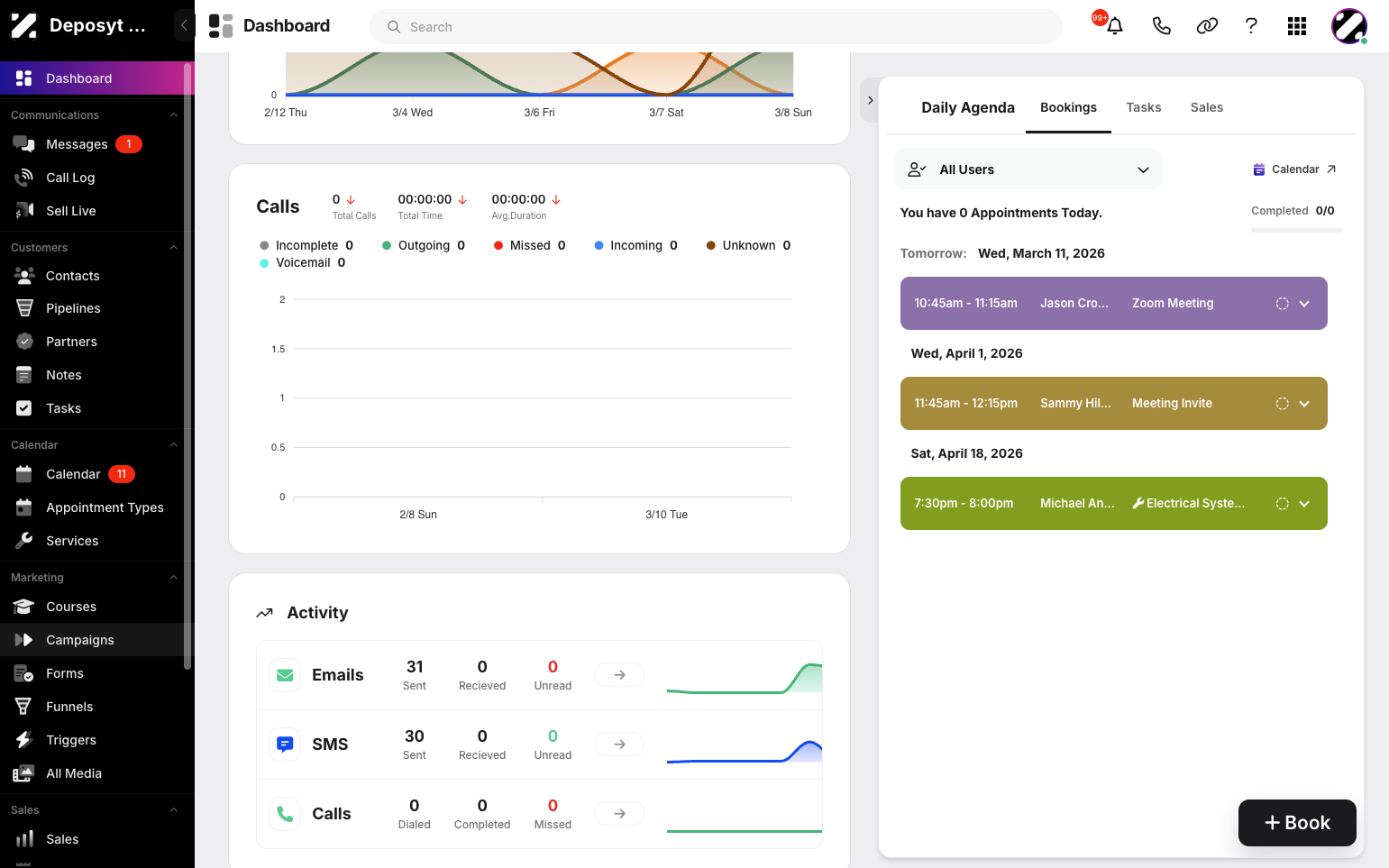The image size is (1389, 868).
Task: Collapse the Marketing sidebar section
Action: (173, 578)
